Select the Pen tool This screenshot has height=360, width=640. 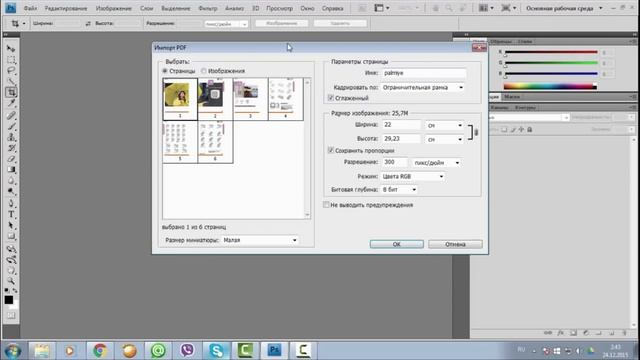click(x=11, y=204)
